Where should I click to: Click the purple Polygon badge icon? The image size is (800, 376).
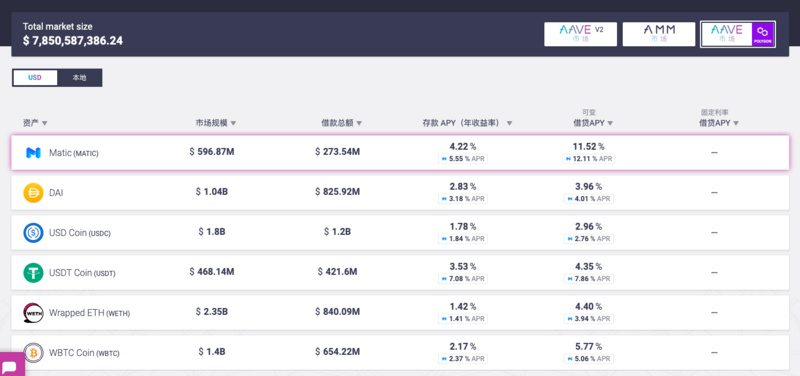point(763,34)
